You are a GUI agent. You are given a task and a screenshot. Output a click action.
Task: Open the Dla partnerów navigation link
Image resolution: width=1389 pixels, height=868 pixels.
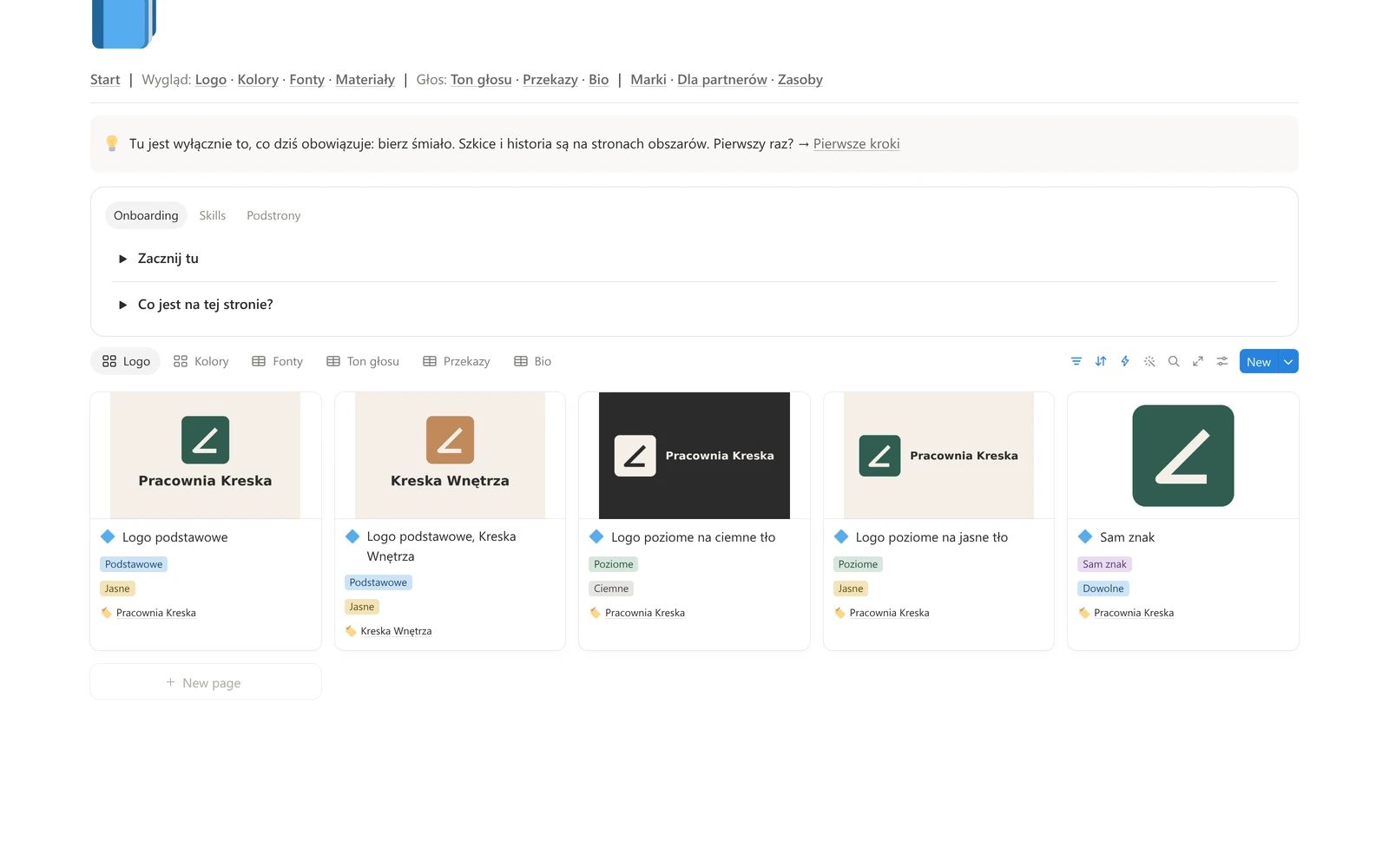pos(722,80)
